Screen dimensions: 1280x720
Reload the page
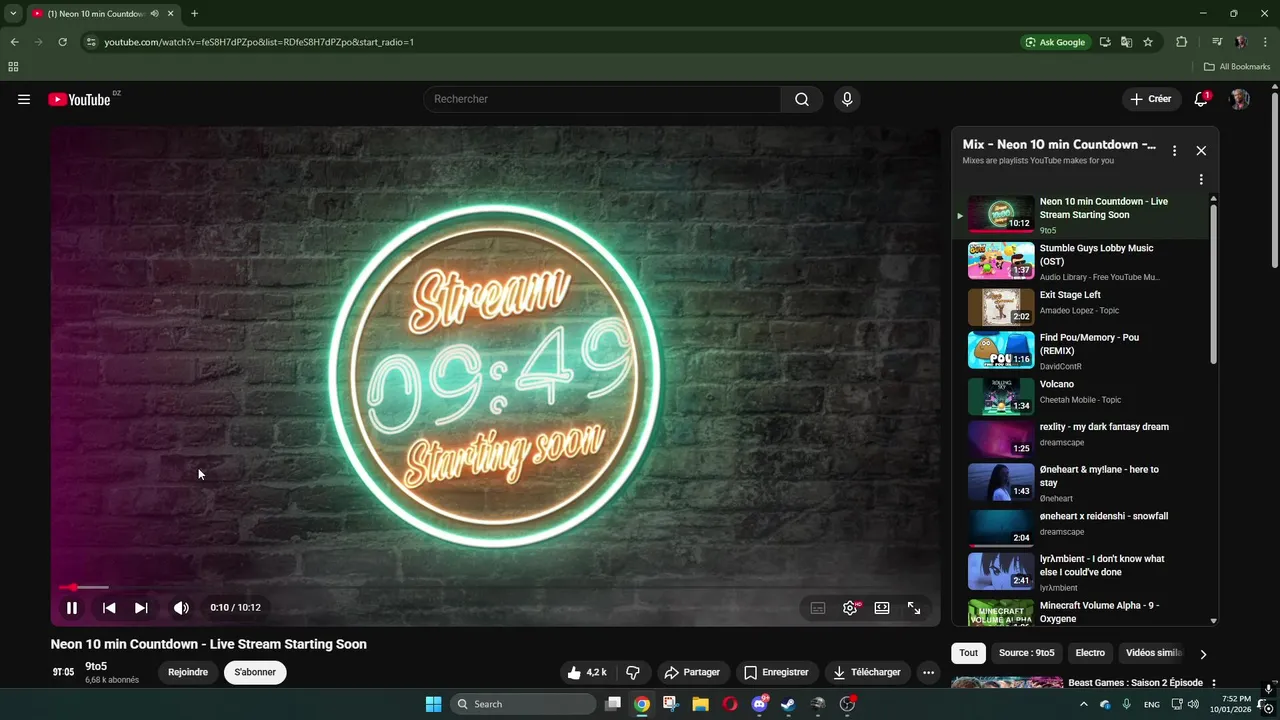(62, 42)
